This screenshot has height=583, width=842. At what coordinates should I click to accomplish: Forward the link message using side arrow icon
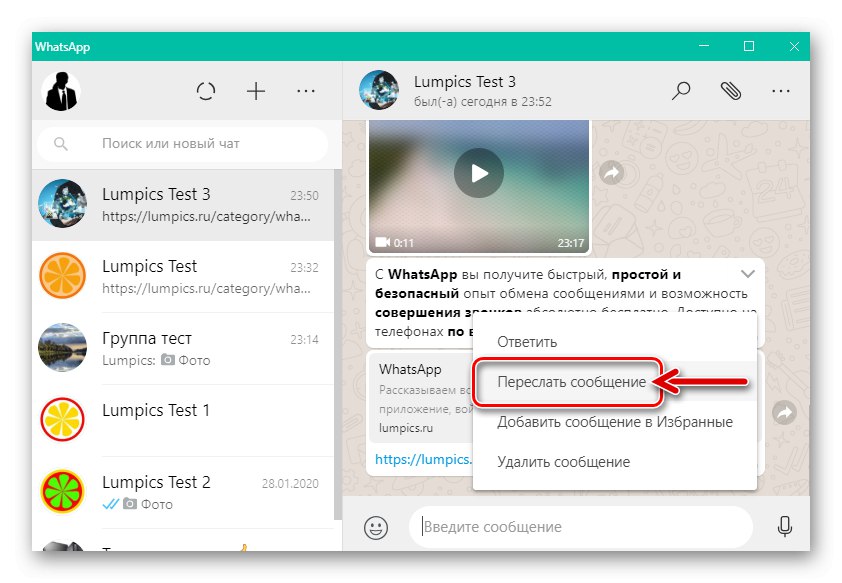pos(785,412)
